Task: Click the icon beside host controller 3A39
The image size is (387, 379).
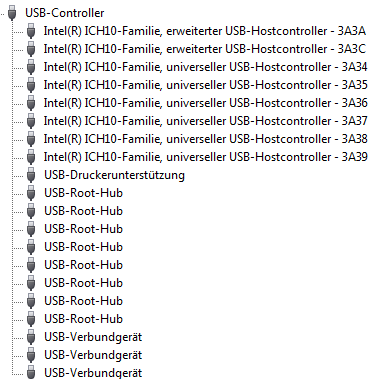Action: (x=31, y=157)
